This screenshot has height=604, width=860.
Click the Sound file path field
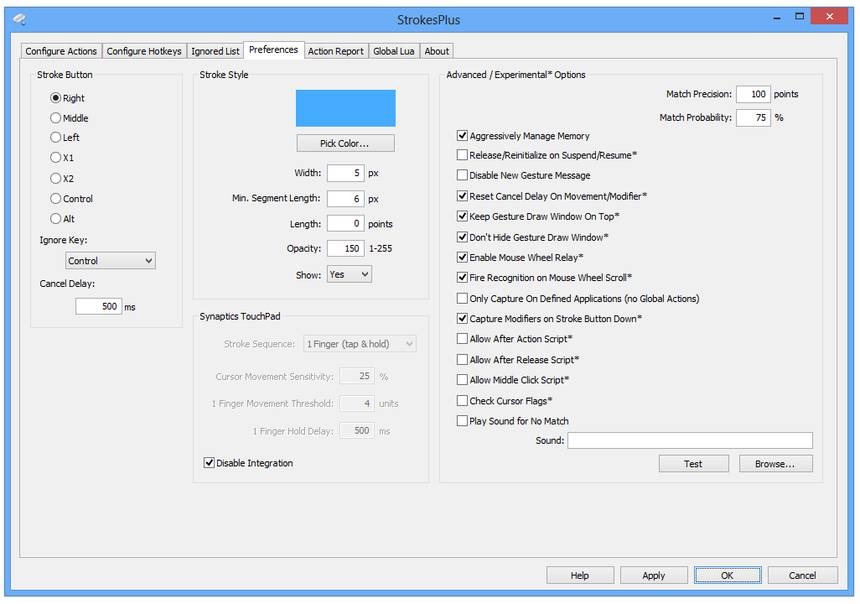[690, 441]
